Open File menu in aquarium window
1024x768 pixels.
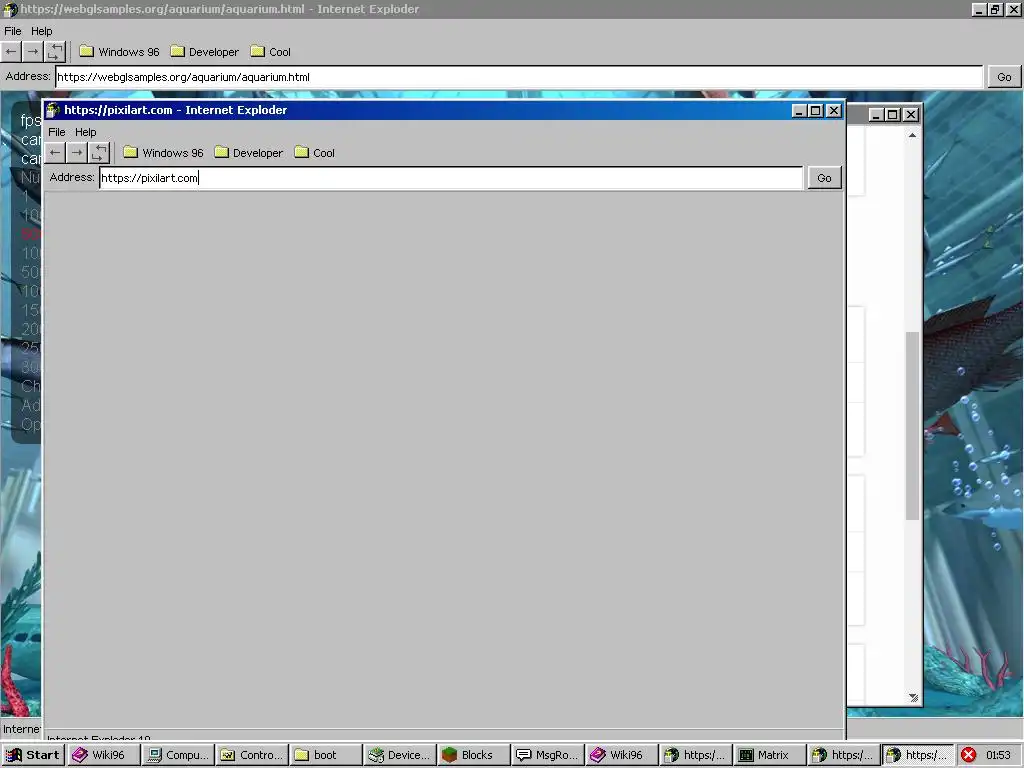12,31
